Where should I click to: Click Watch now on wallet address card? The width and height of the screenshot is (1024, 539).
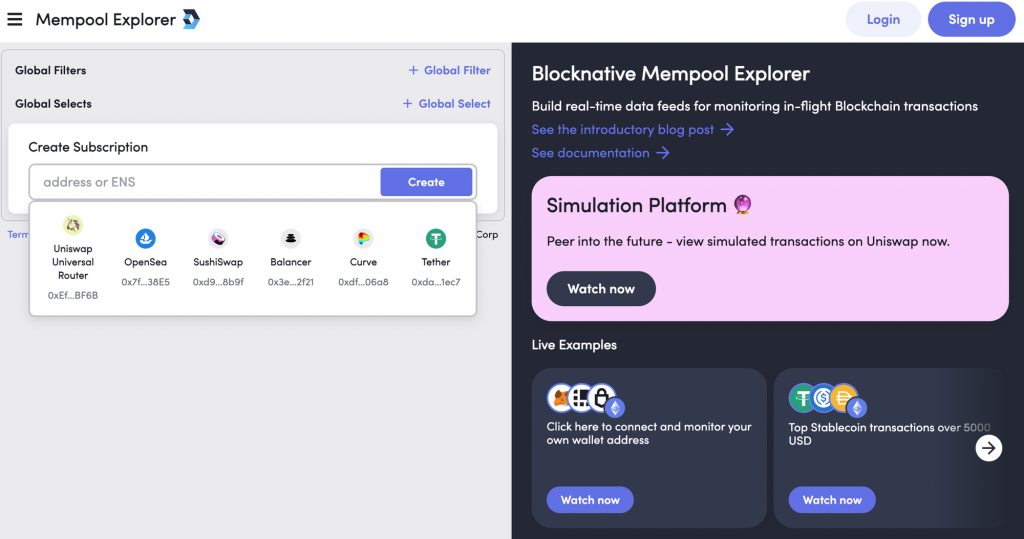click(590, 500)
